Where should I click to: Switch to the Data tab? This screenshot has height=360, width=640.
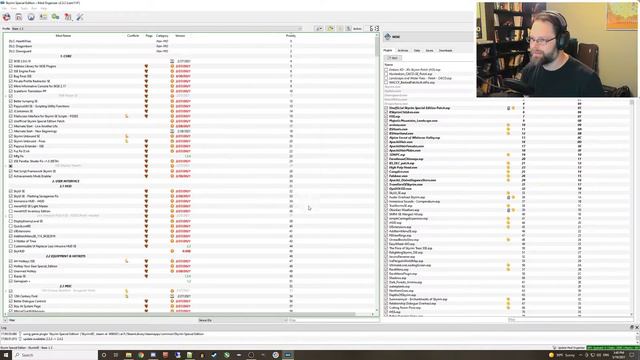(x=417, y=50)
